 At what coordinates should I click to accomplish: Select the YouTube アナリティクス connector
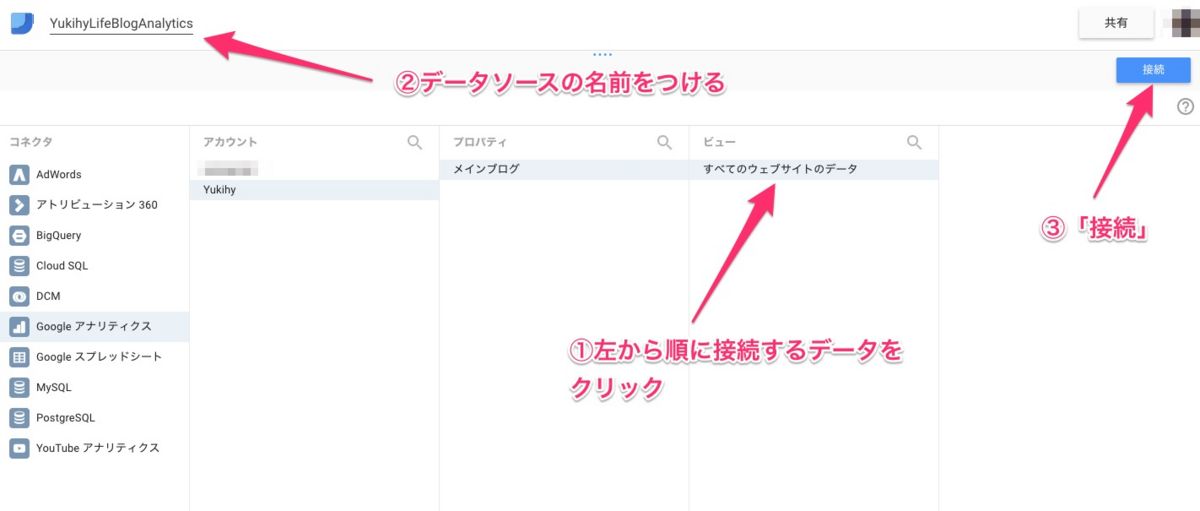coord(94,448)
